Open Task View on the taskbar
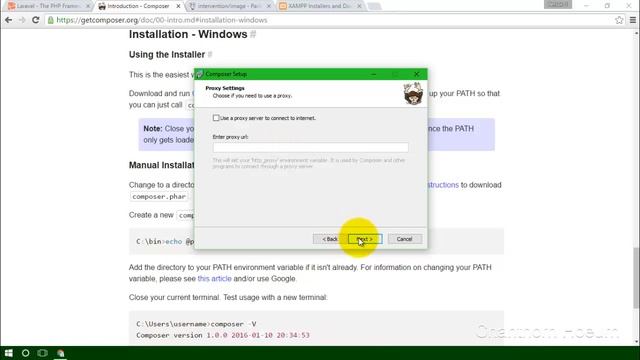Viewport: 640px width, 360px height. 42,353
